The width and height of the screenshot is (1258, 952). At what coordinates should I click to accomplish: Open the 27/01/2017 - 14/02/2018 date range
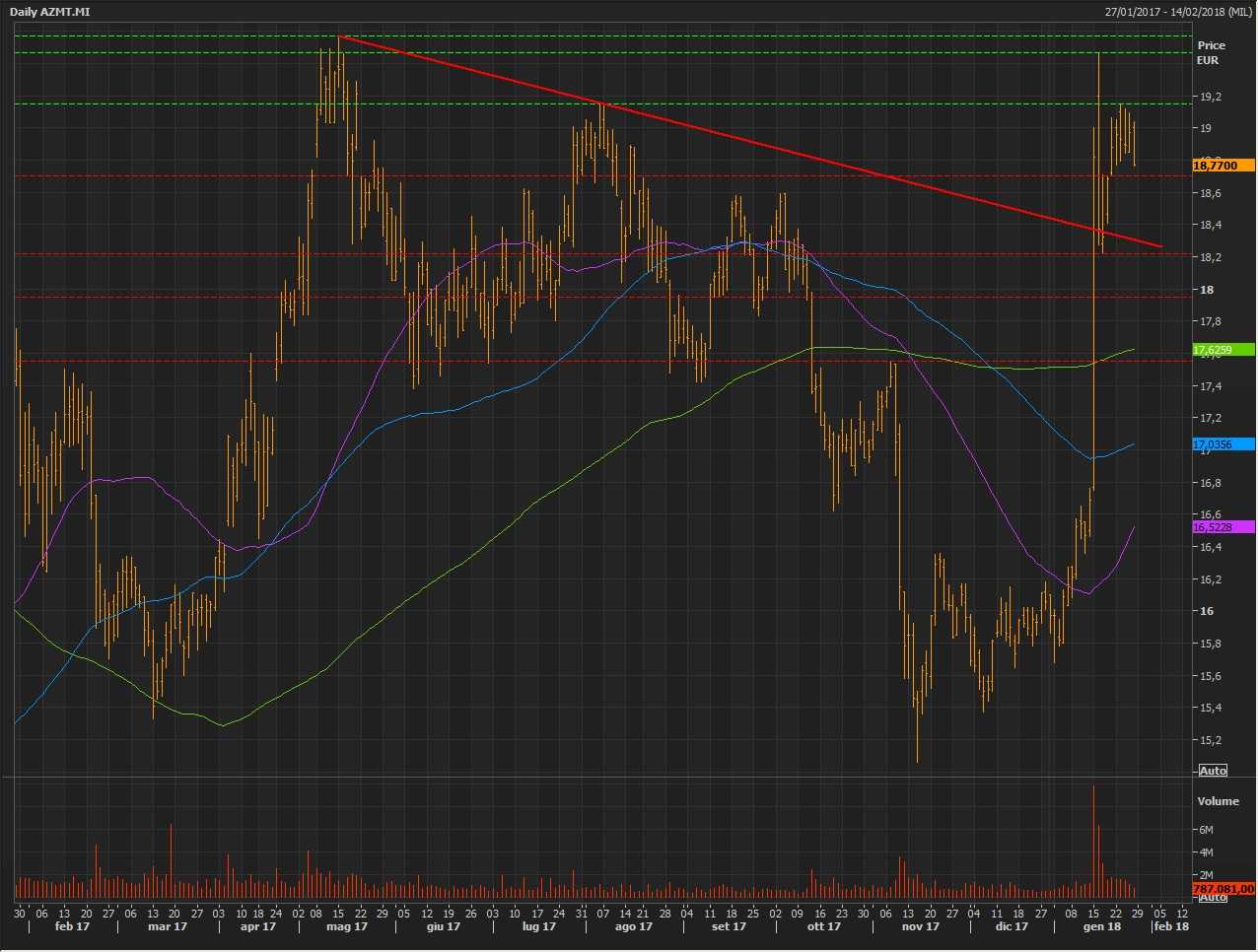click(x=1178, y=12)
